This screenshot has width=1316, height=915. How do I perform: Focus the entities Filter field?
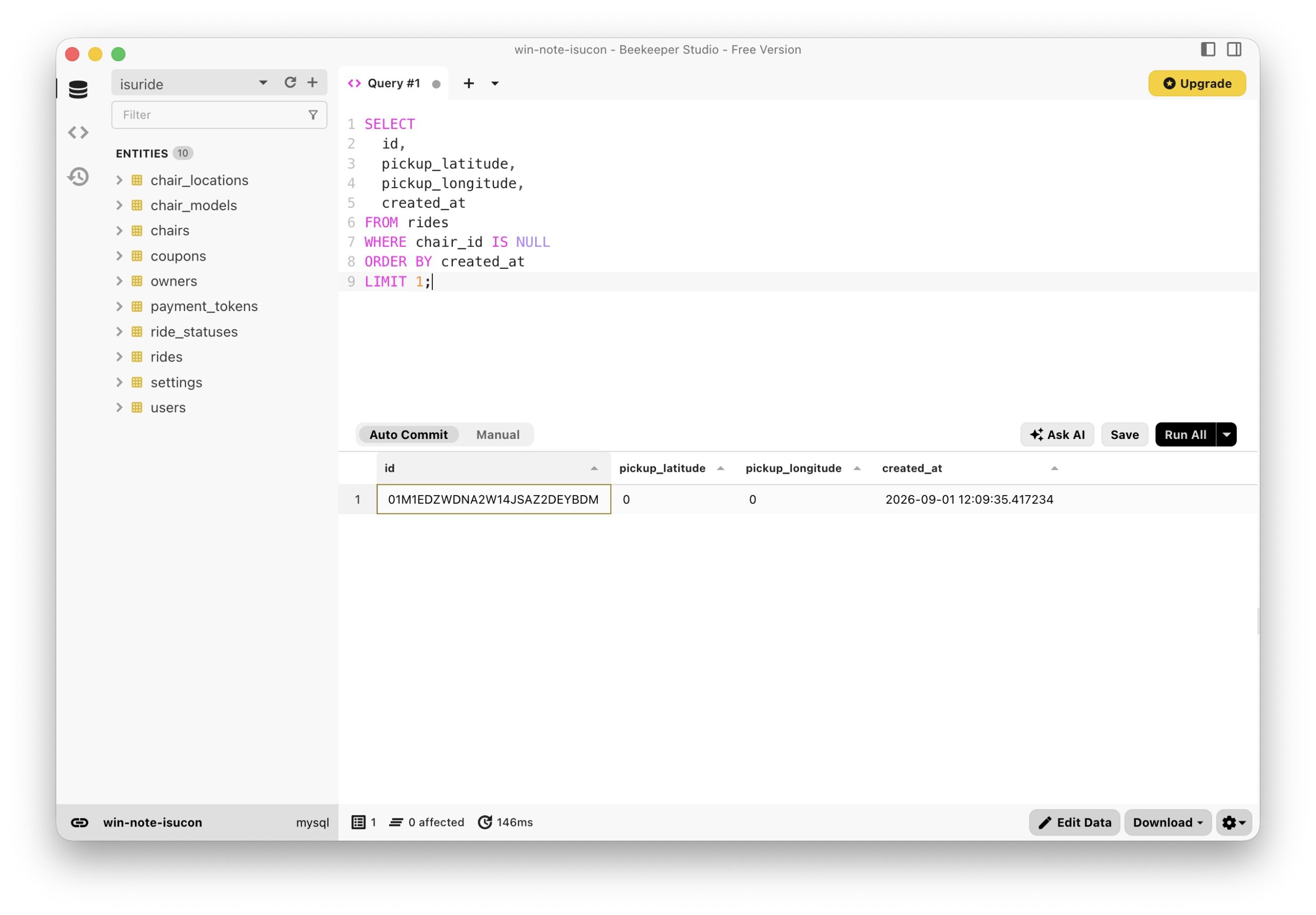219,115
